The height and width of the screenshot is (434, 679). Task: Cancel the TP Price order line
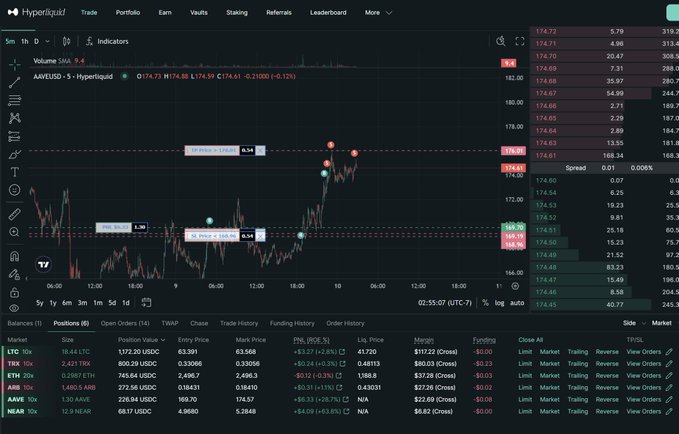coord(260,150)
